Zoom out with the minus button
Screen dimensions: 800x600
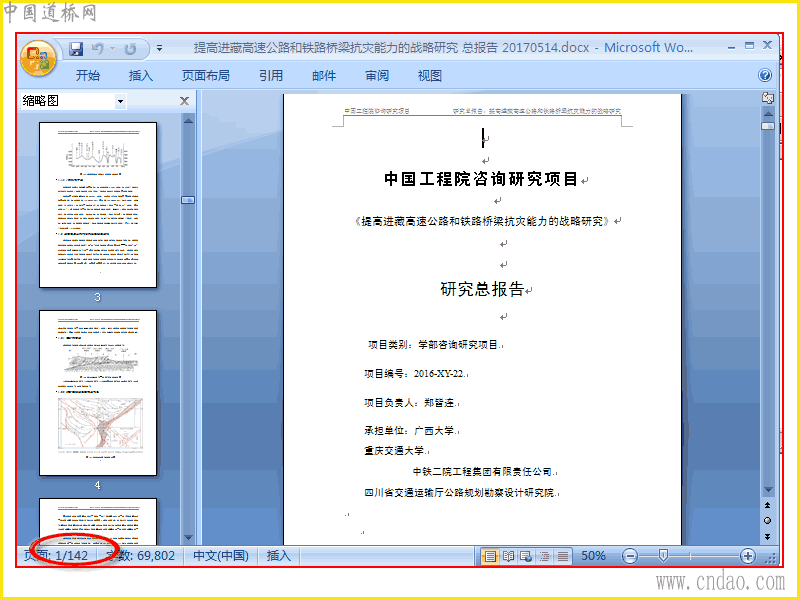tap(630, 556)
